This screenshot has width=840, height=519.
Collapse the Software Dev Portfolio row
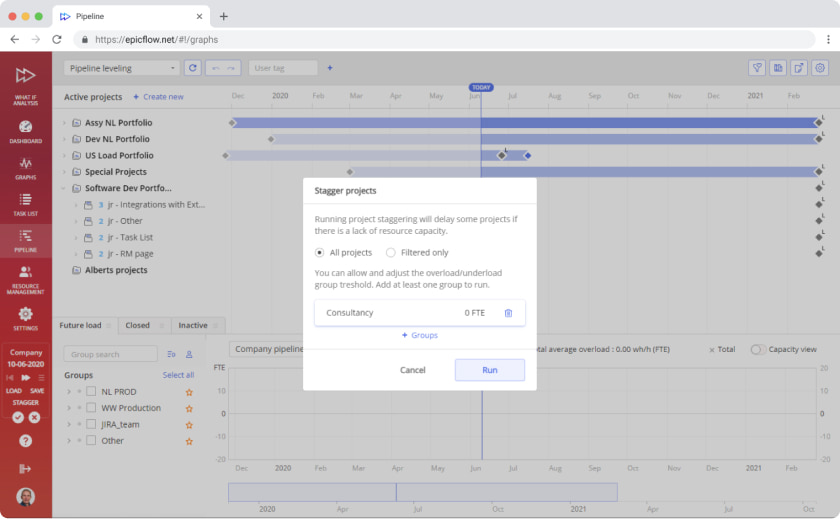64,188
